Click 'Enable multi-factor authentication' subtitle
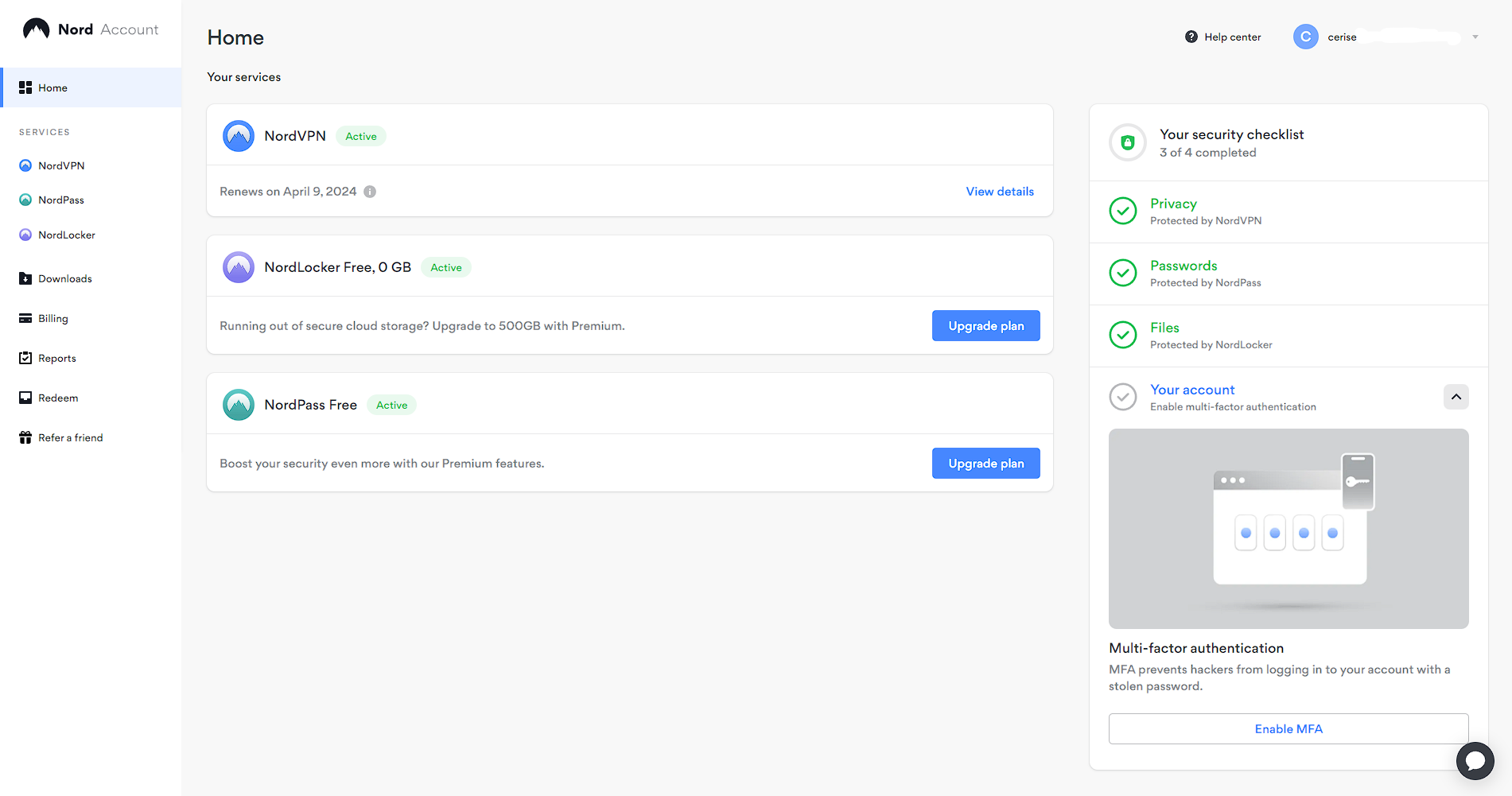Viewport: 1512px width, 796px height. [1233, 406]
